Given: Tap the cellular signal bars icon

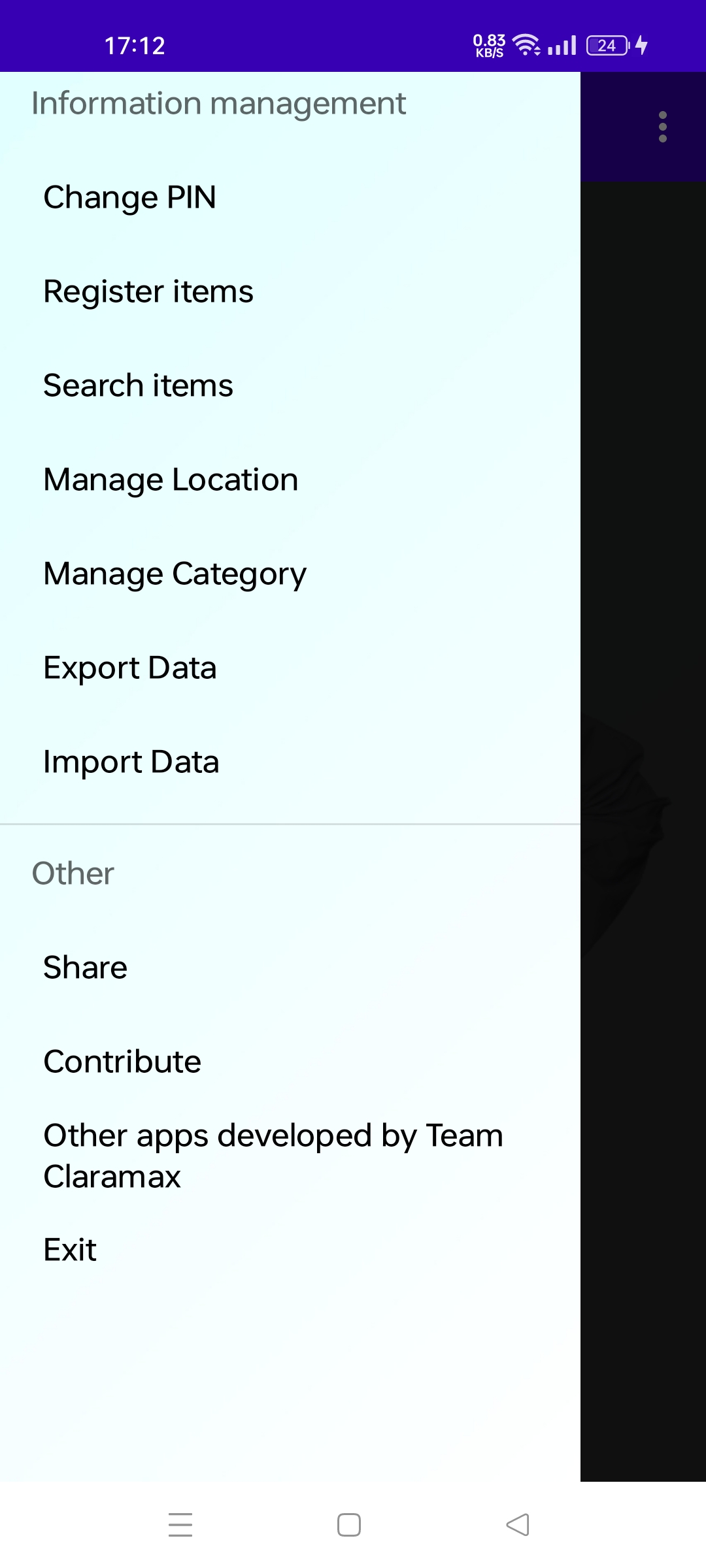Looking at the screenshot, I should tap(562, 45).
